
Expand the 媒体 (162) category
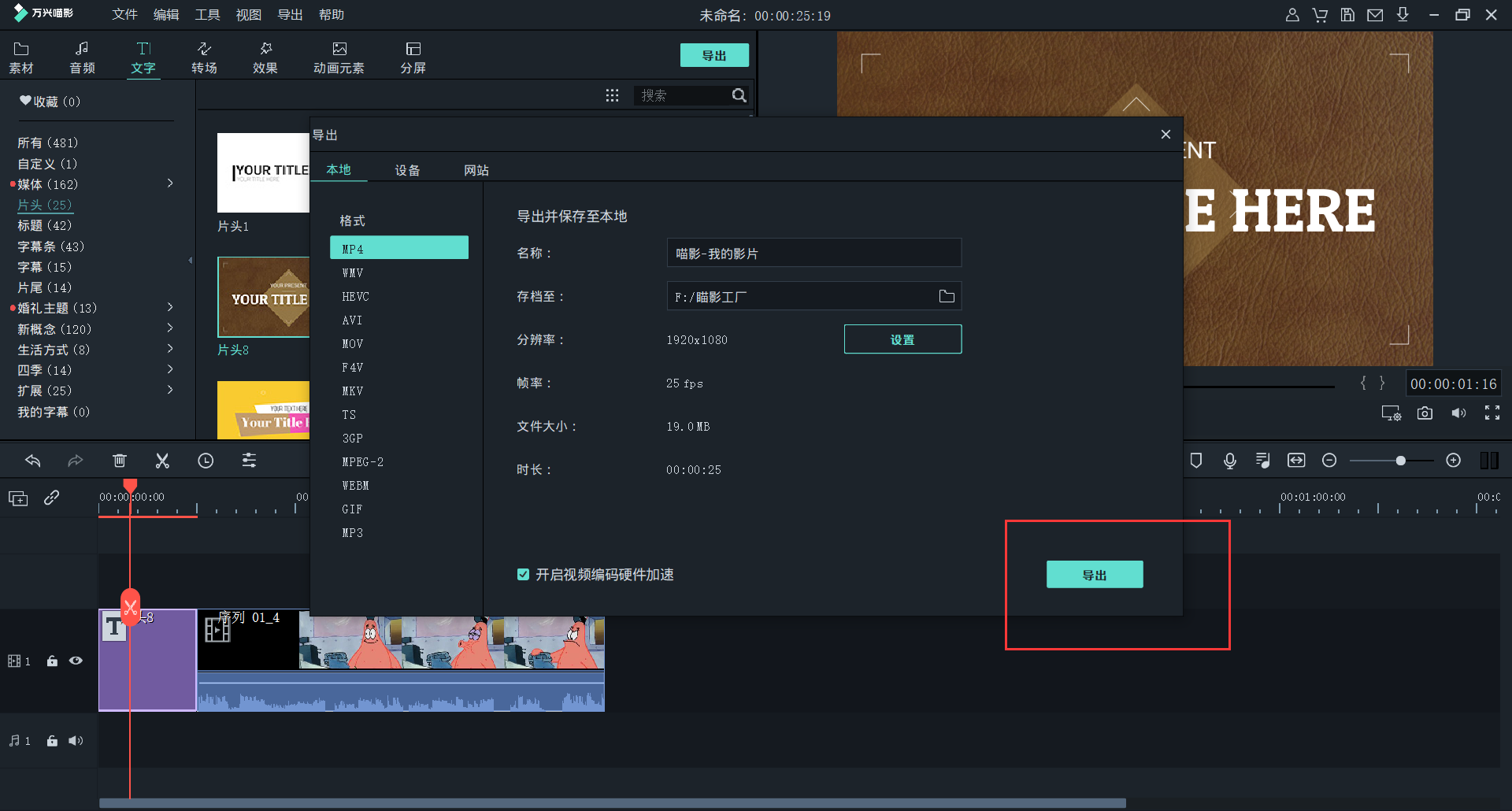[170, 183]
